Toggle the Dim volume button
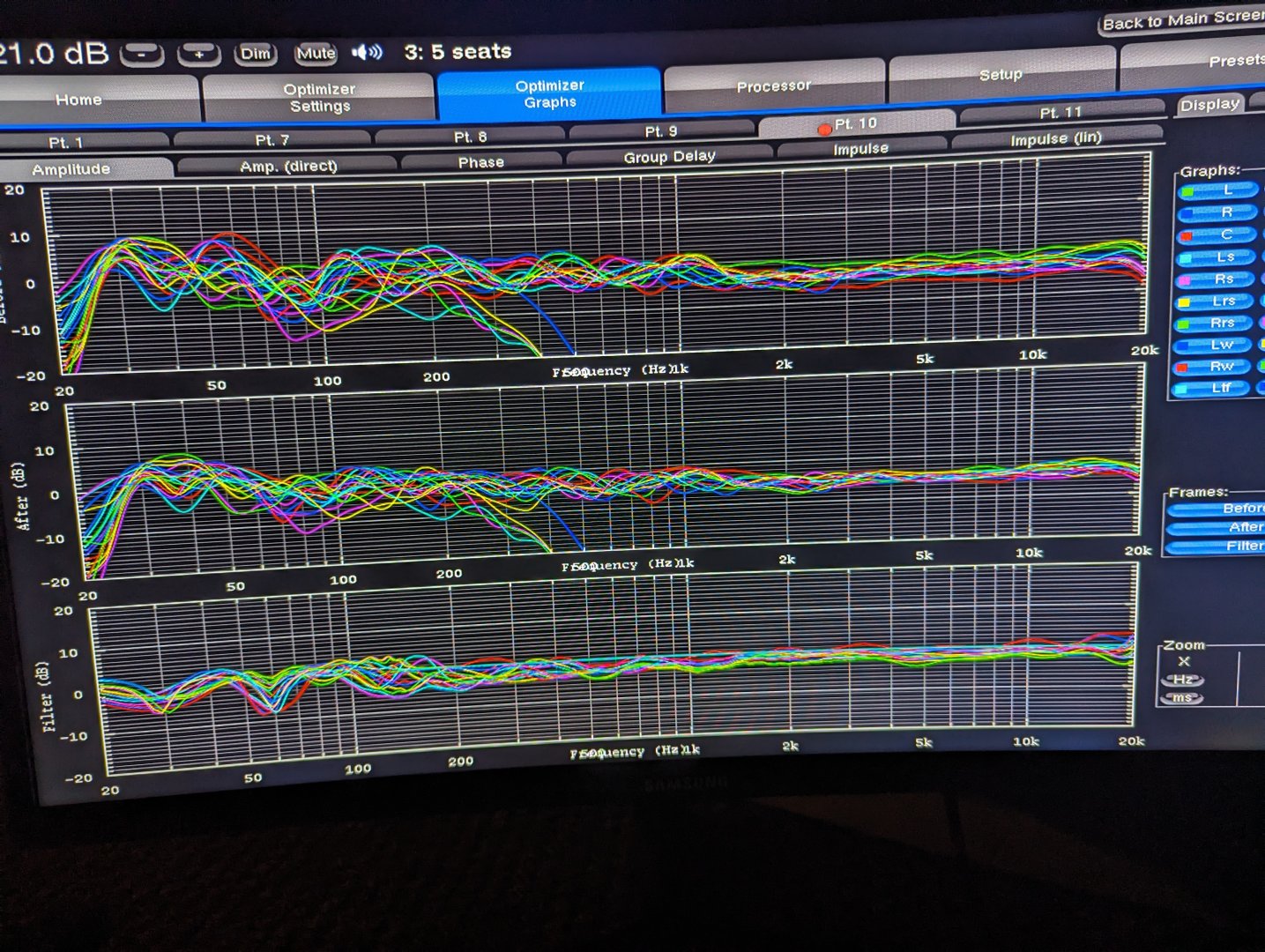 [255, 54]
